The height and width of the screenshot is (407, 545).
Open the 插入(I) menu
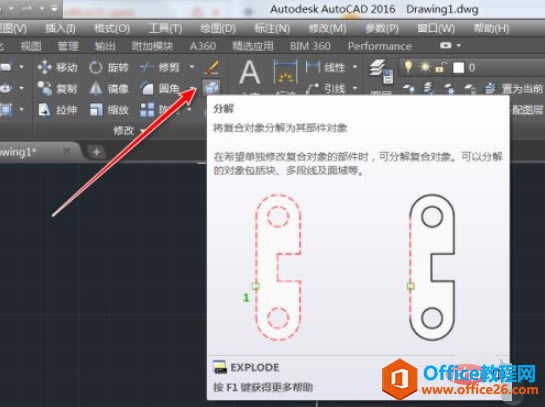(x=60, y=29)
